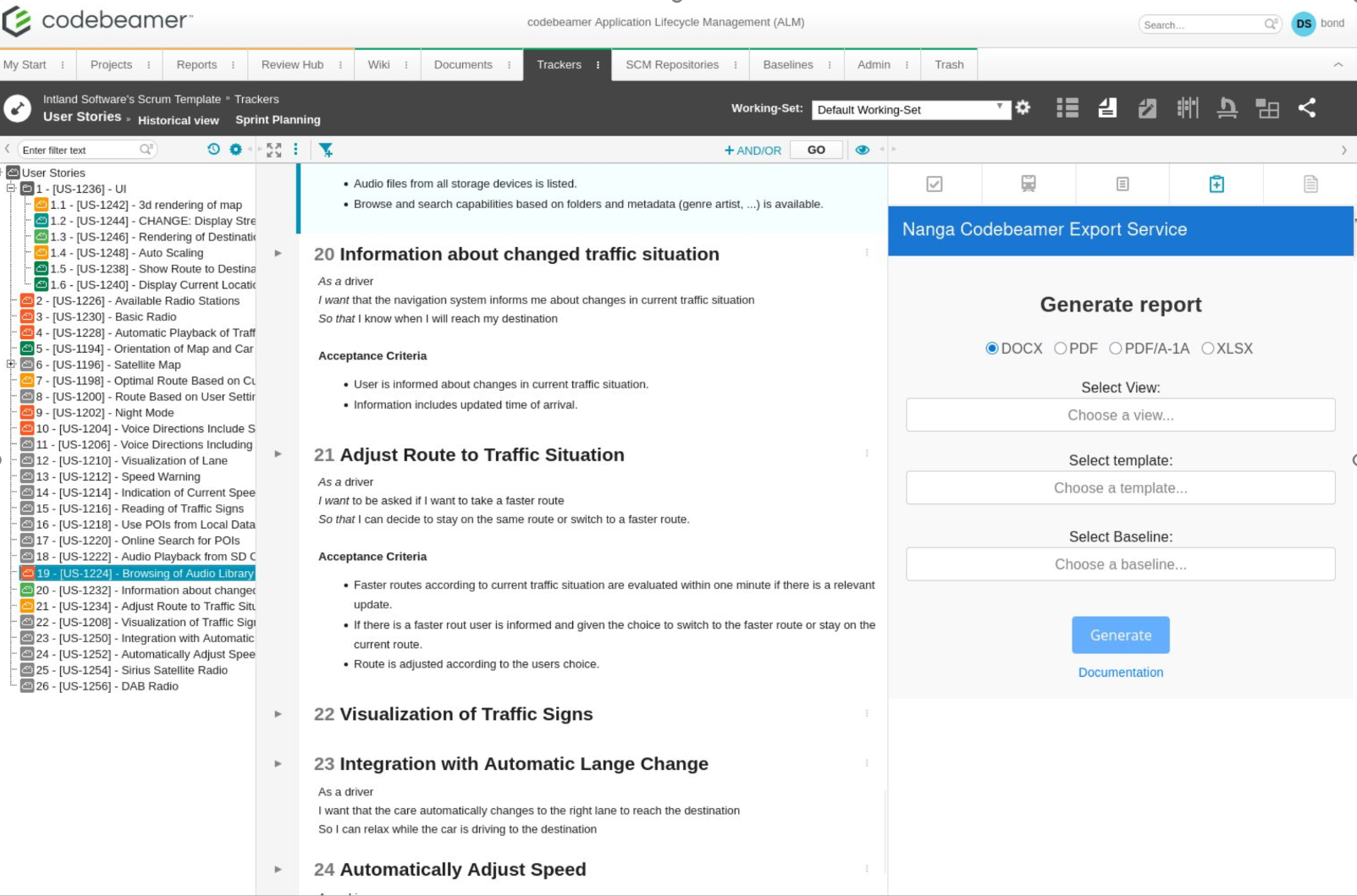
Task: Select the PDF export radio button
Action: point(1061,348)
